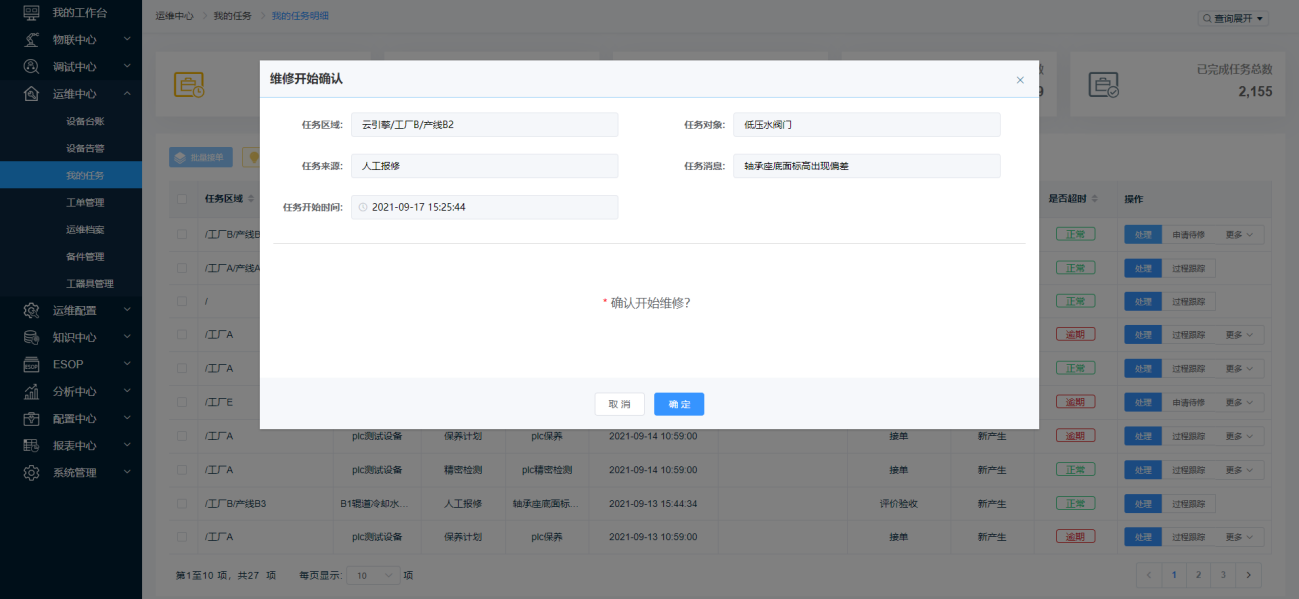Click the 分析中心 chart icon
This screenshot has height=599, width=1299.
pyautogui.click(x=31, y=391)
